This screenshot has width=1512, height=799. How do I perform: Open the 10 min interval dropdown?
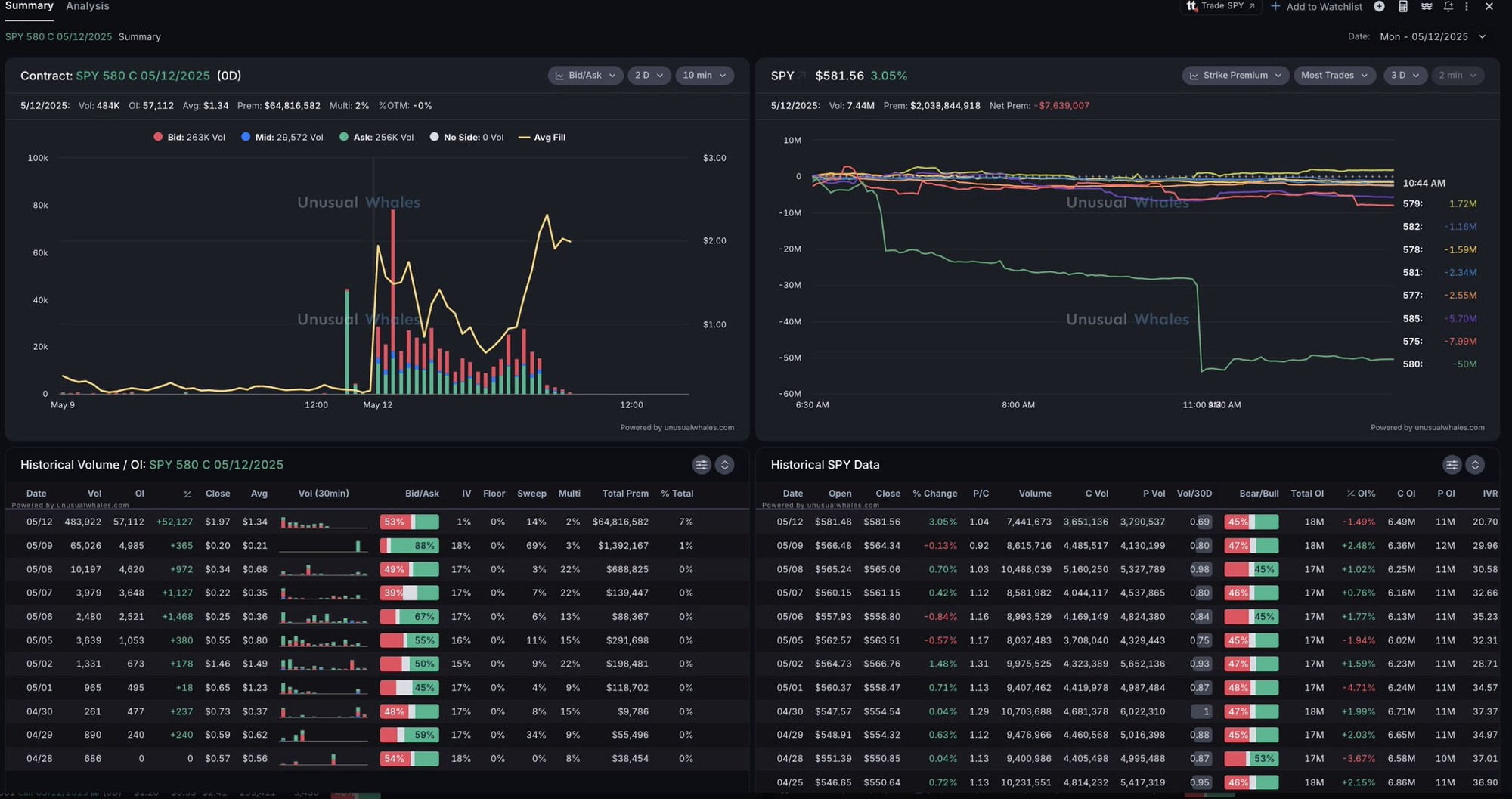(x=704, y=76)
